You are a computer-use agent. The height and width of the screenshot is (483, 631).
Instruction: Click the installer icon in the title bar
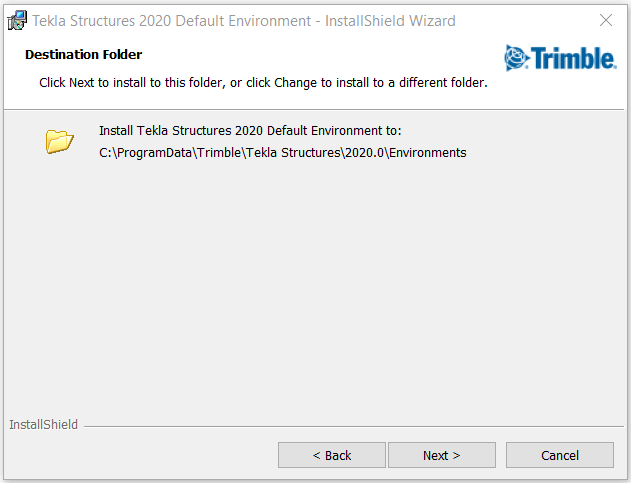[17, 21]
